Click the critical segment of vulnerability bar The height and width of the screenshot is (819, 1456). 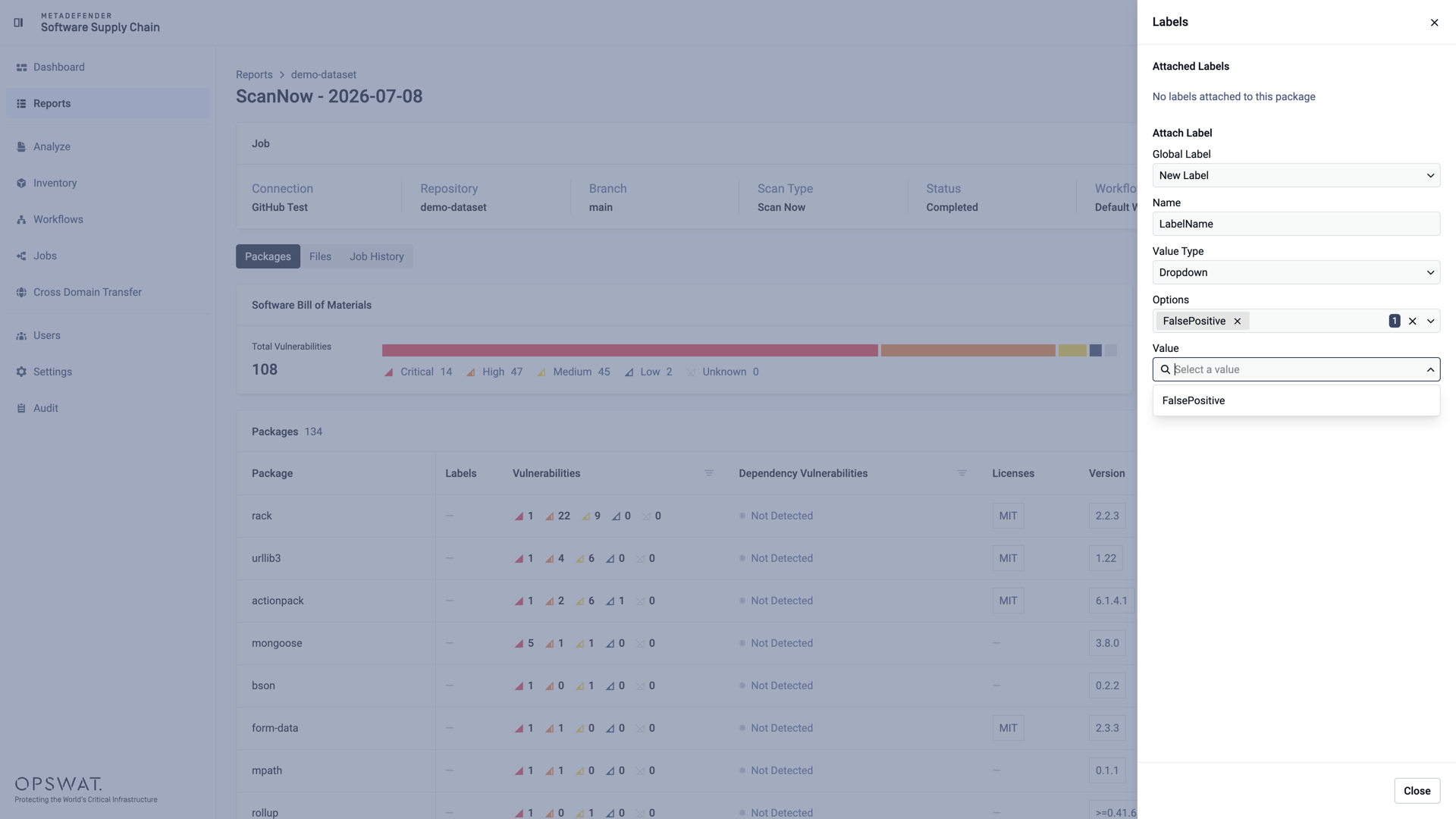pos(630,350)
